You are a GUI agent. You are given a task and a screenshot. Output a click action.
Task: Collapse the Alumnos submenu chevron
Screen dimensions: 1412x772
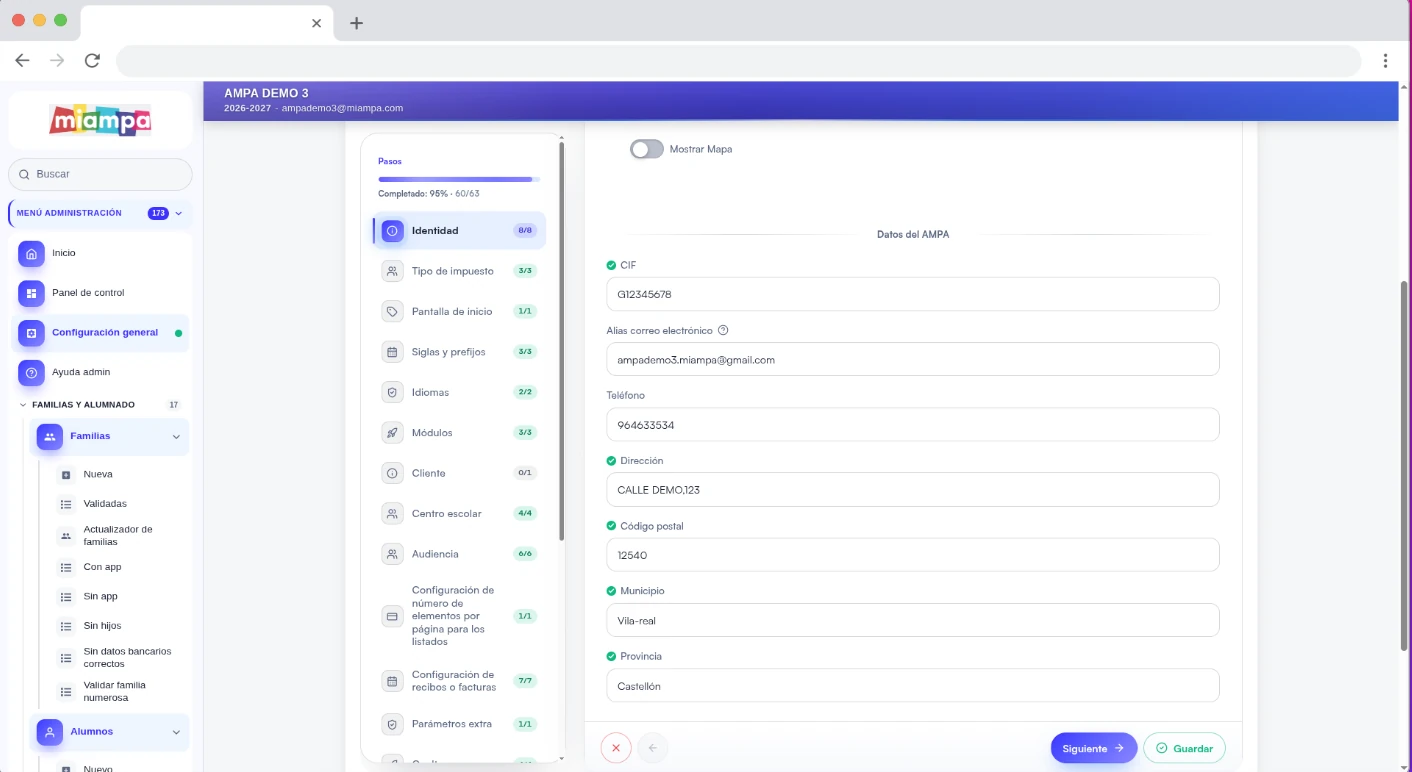click(x=176, y=732)
